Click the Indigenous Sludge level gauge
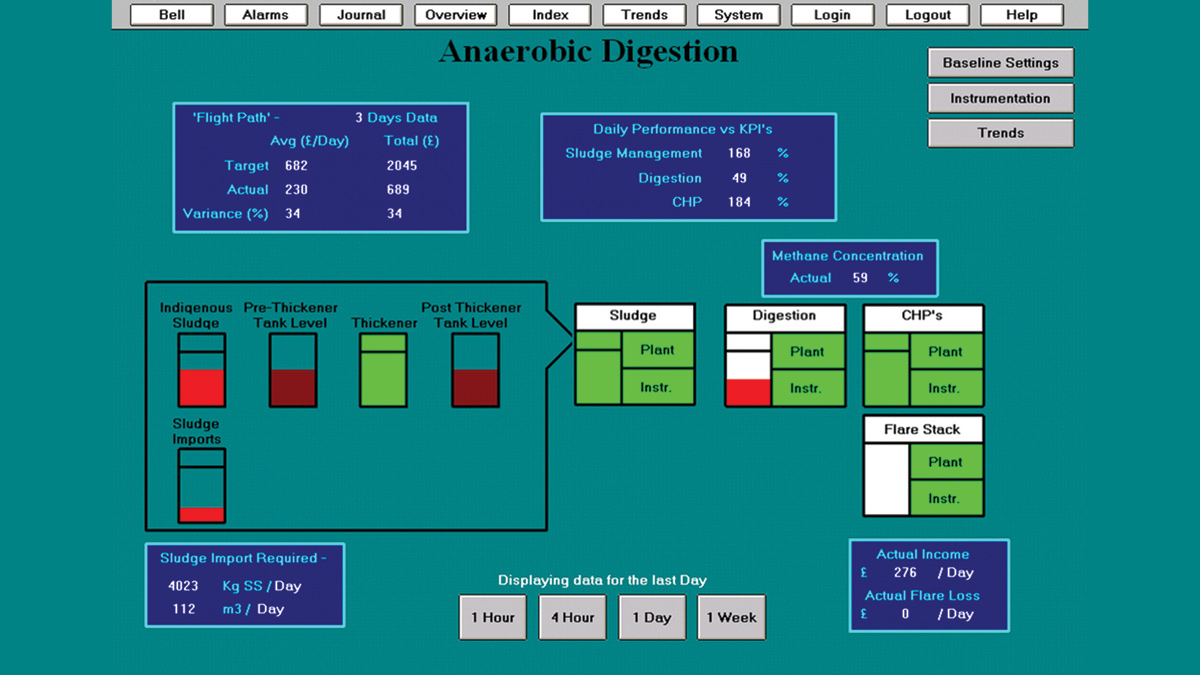The width and height of the screenshot is (1200, 675). tap(202, 370)
